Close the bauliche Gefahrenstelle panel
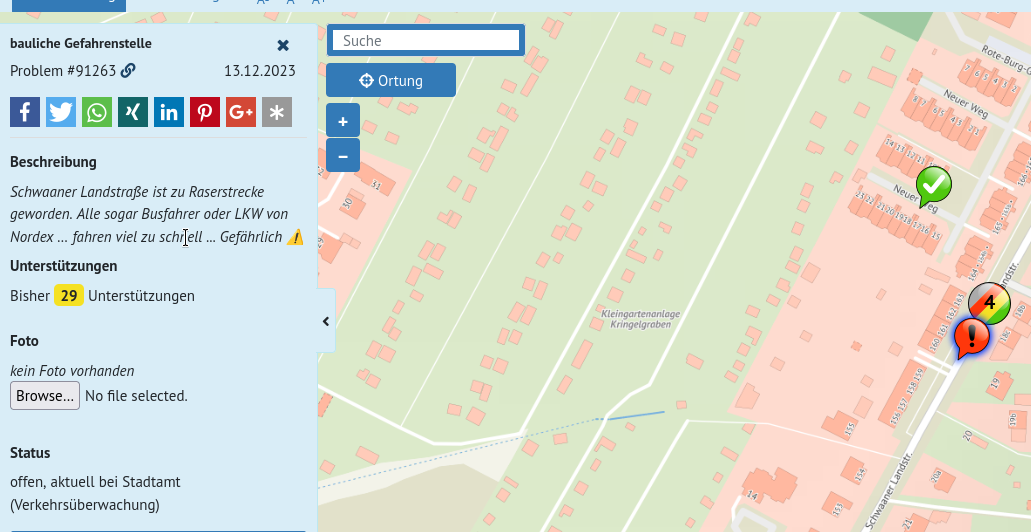 (x=283, y=45)
